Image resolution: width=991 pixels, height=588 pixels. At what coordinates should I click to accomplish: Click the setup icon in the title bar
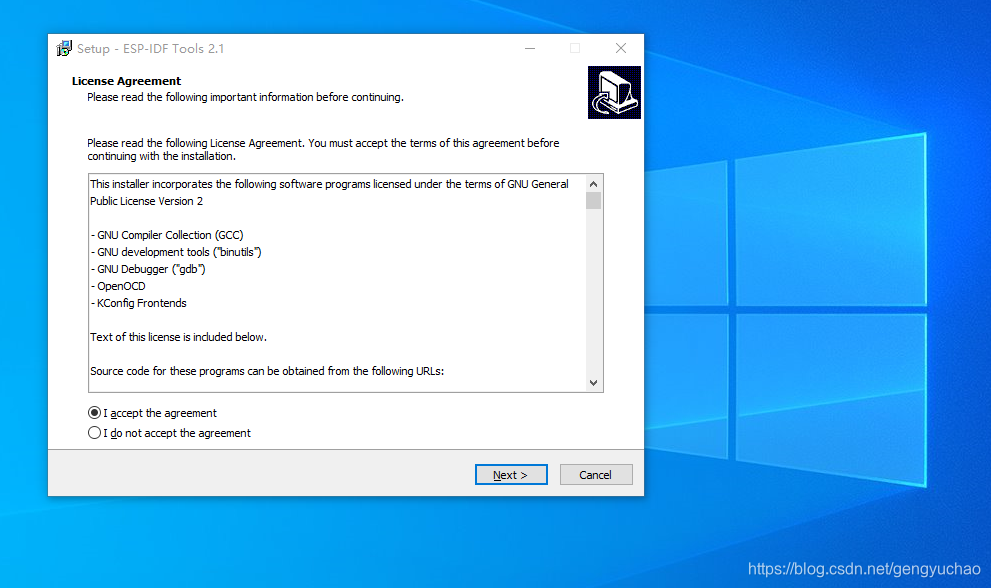point(64,49)
